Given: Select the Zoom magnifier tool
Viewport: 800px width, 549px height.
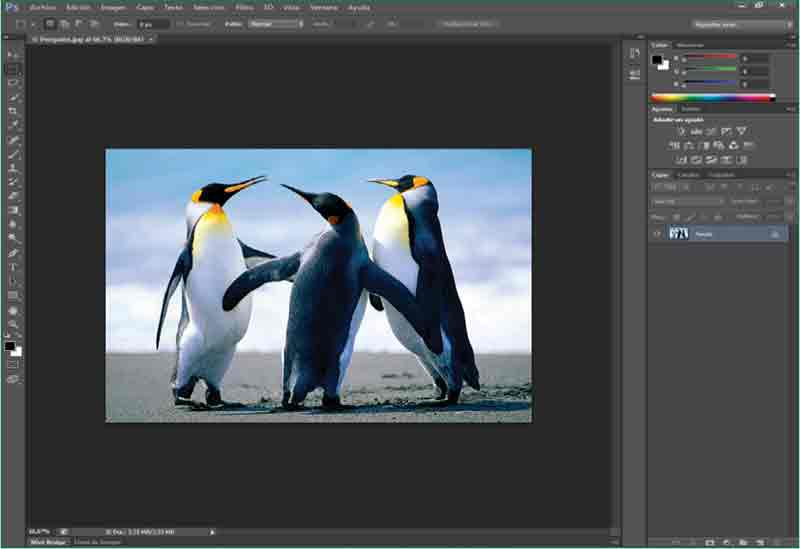Looking at the screenshot, I should pyautogui.click(x=13, y=324).
